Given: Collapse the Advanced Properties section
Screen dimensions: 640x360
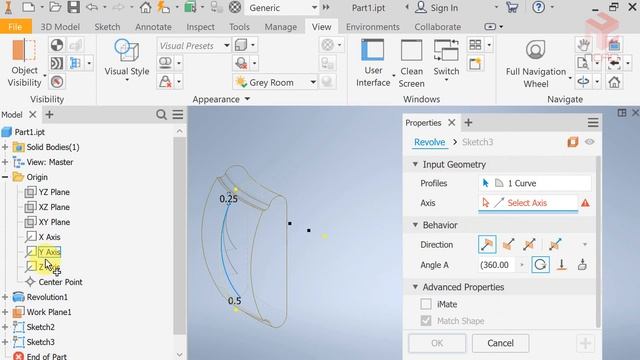Looking at the screenshot, I should [415, 287].
